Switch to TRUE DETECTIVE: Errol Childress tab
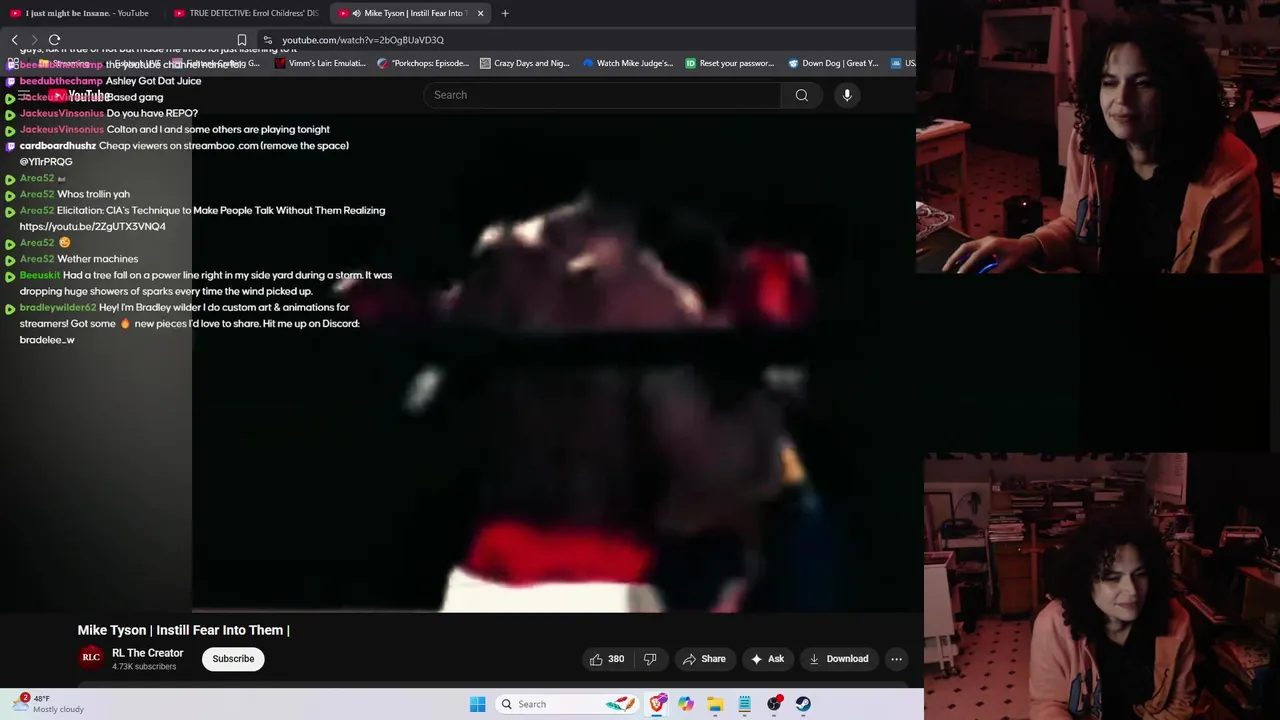The image size is (1280, 720). (x=246, y=13)
